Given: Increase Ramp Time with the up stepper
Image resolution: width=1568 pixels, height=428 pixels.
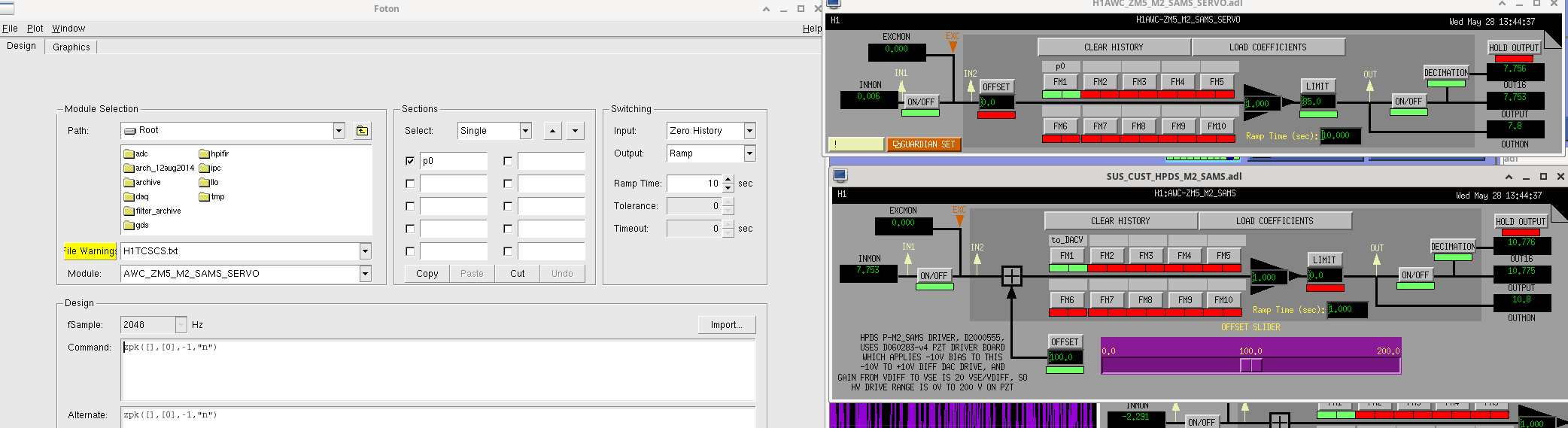Looking at the screenshot, I should click(x=728, y=180).
